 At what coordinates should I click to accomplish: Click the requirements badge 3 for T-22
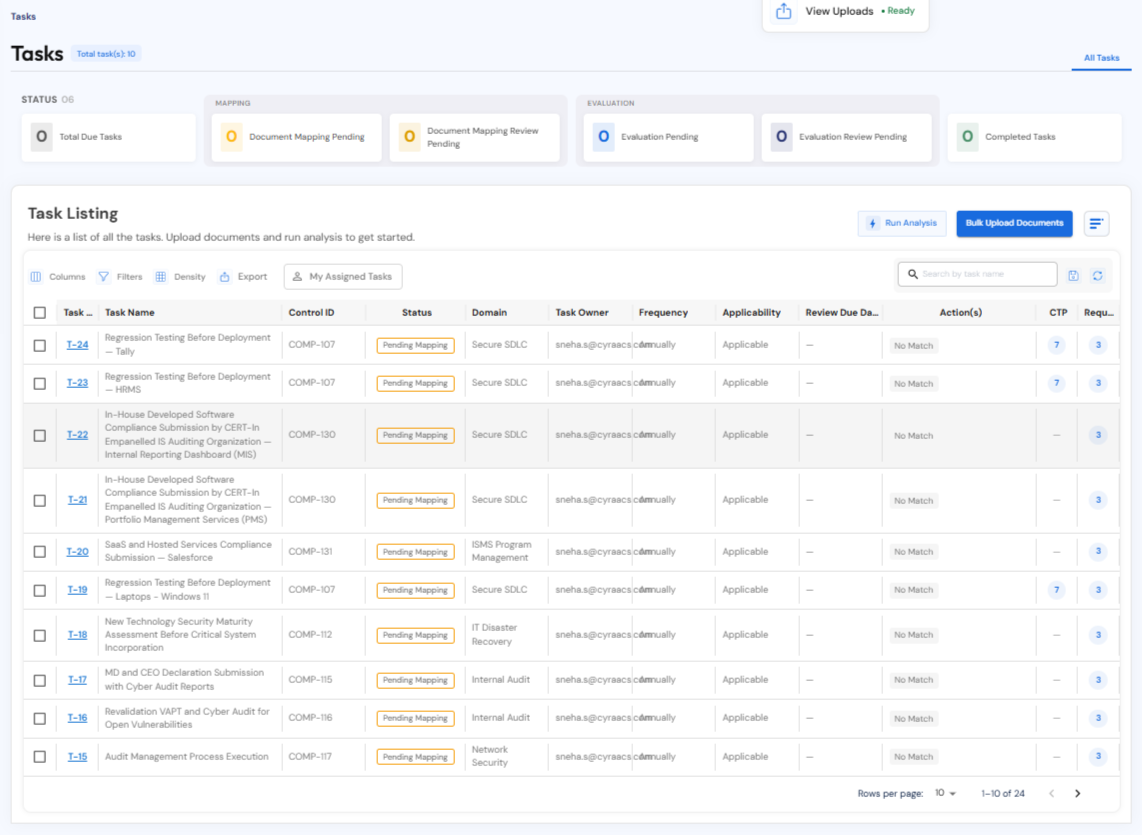coord(1098,435)
